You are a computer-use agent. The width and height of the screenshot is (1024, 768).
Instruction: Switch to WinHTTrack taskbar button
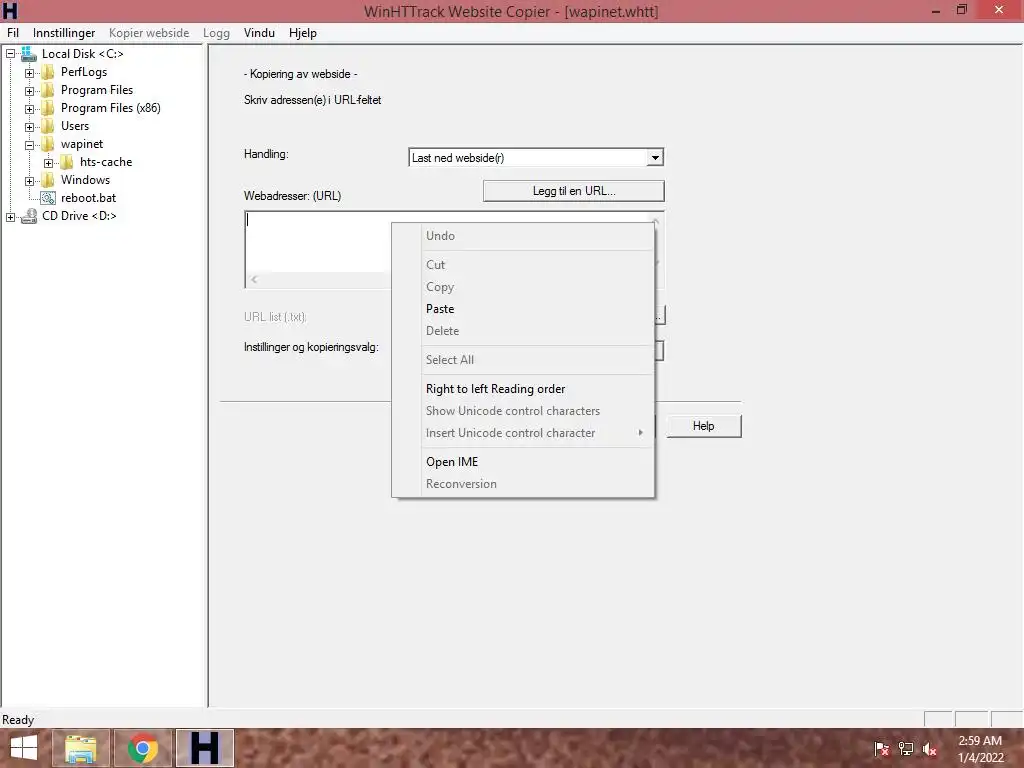click(x=204, y=748)
